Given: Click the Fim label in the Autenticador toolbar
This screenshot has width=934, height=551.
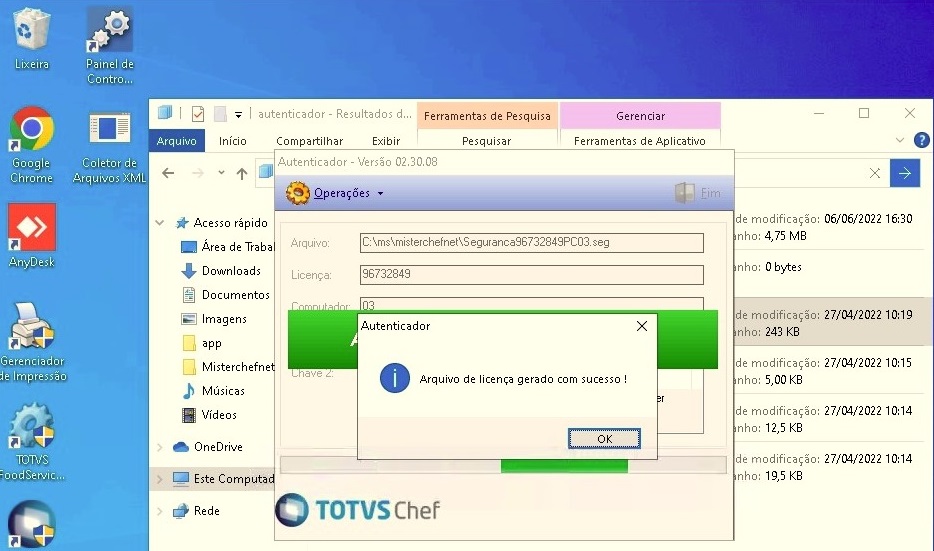Looking at the screenshot, I should (x=711, y=193).
